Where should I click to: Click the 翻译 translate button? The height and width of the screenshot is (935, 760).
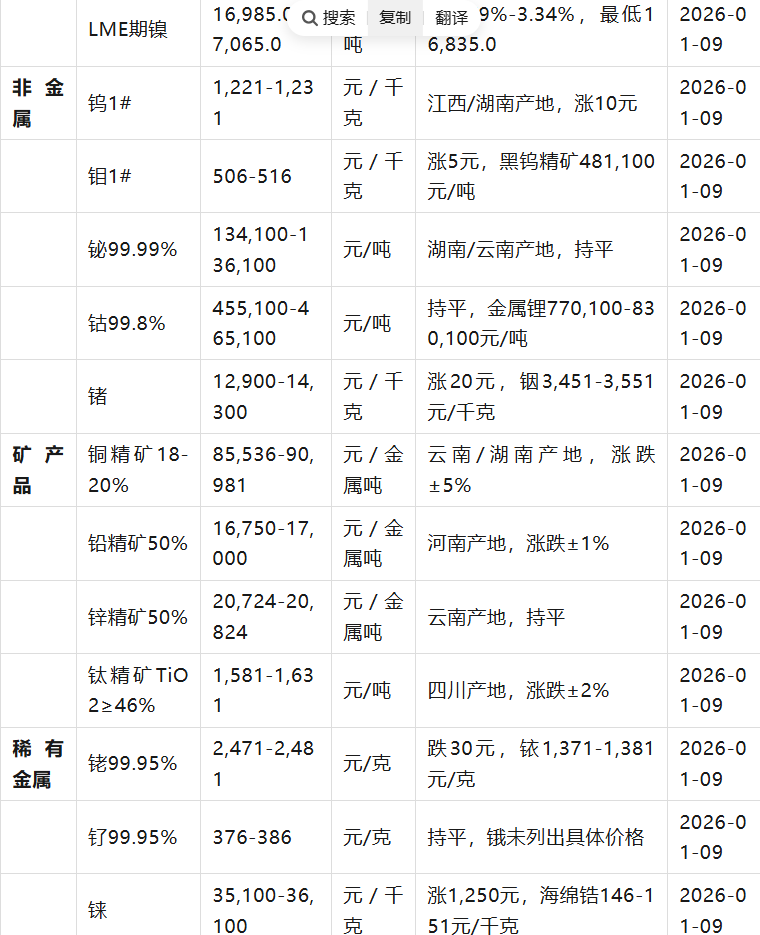point(451,17)
